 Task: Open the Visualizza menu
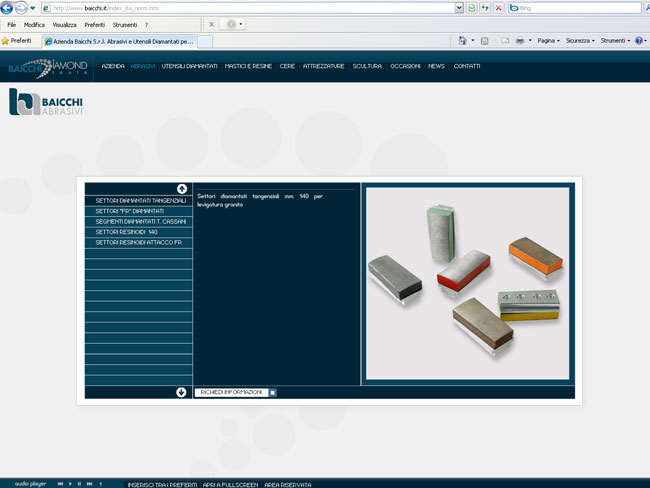click(65, 25)
